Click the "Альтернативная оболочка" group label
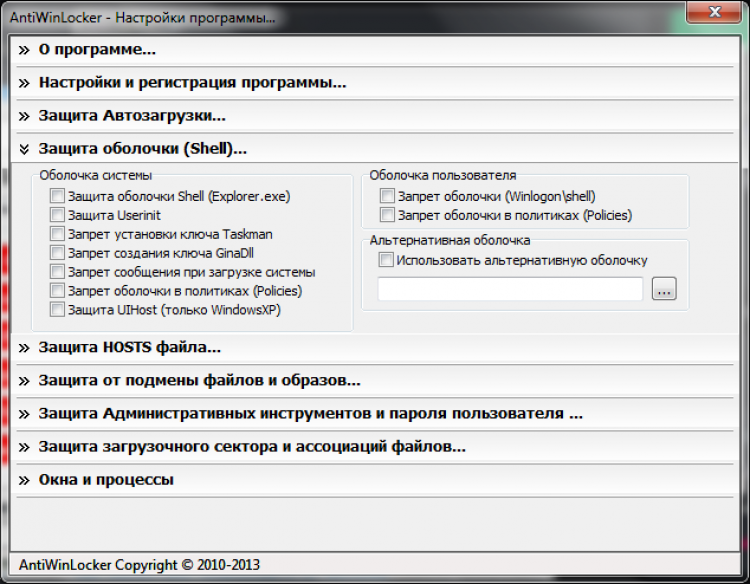 pyautogui.click(x=450, y=240)
